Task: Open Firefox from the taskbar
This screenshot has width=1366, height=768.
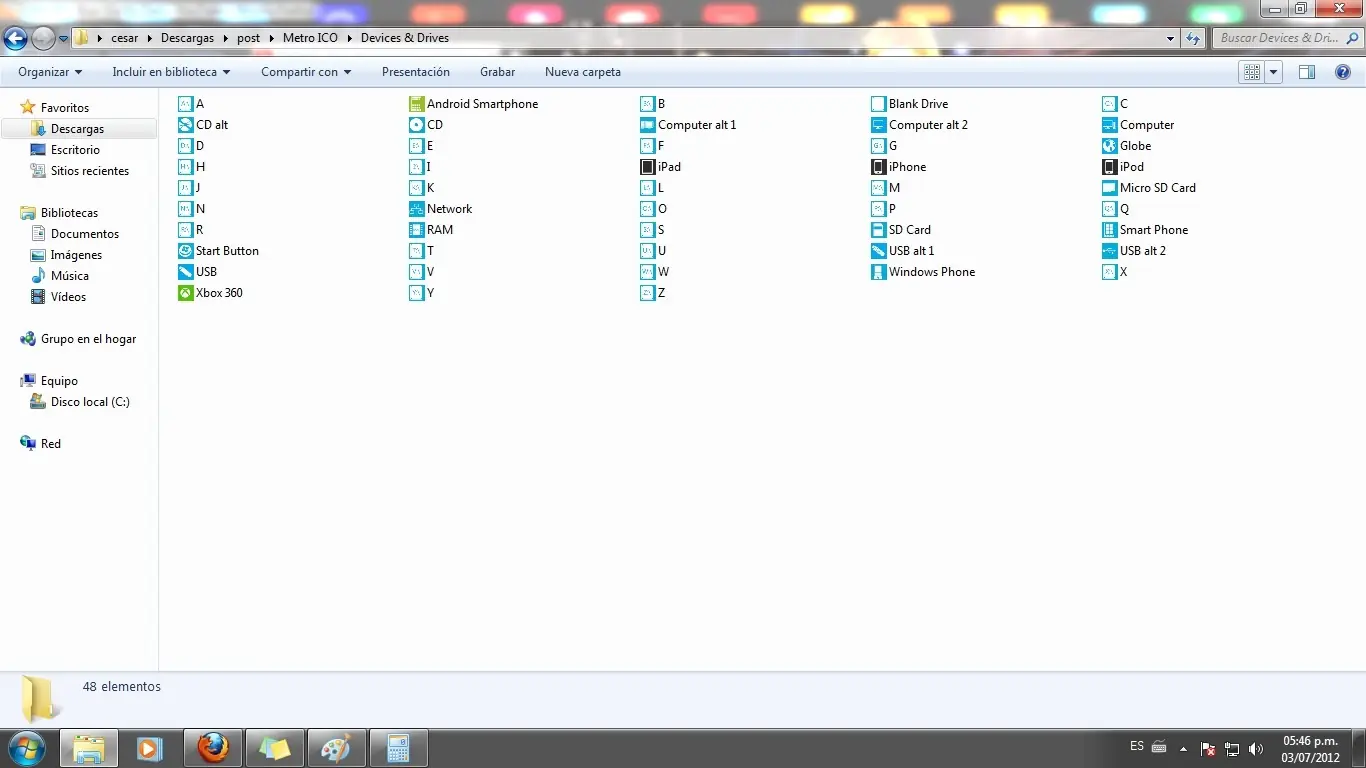Action: tap(213, 748)
